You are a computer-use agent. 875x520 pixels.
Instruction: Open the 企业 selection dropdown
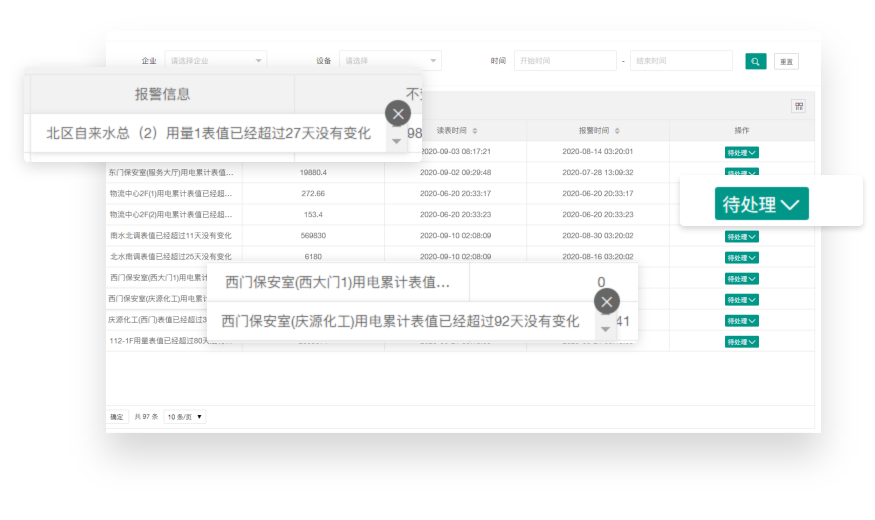pyautogui.click(x=215, y=61)
